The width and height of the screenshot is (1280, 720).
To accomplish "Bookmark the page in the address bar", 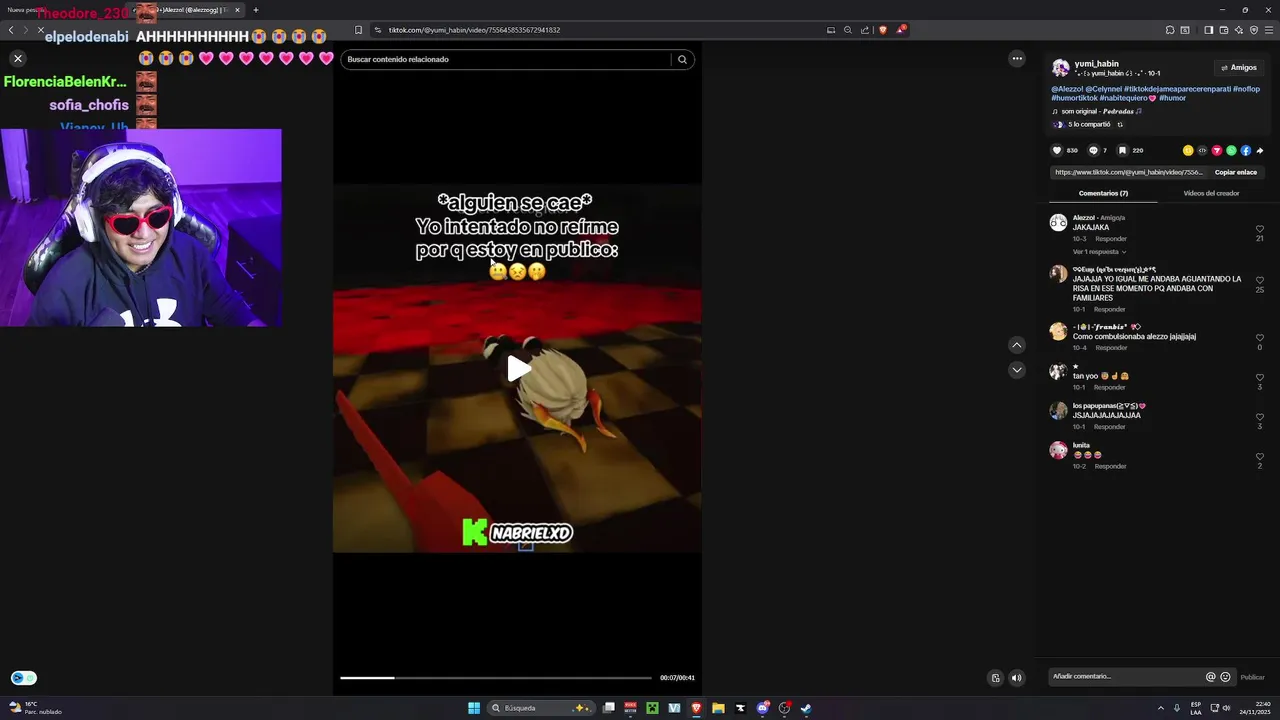I will [358, 30].
